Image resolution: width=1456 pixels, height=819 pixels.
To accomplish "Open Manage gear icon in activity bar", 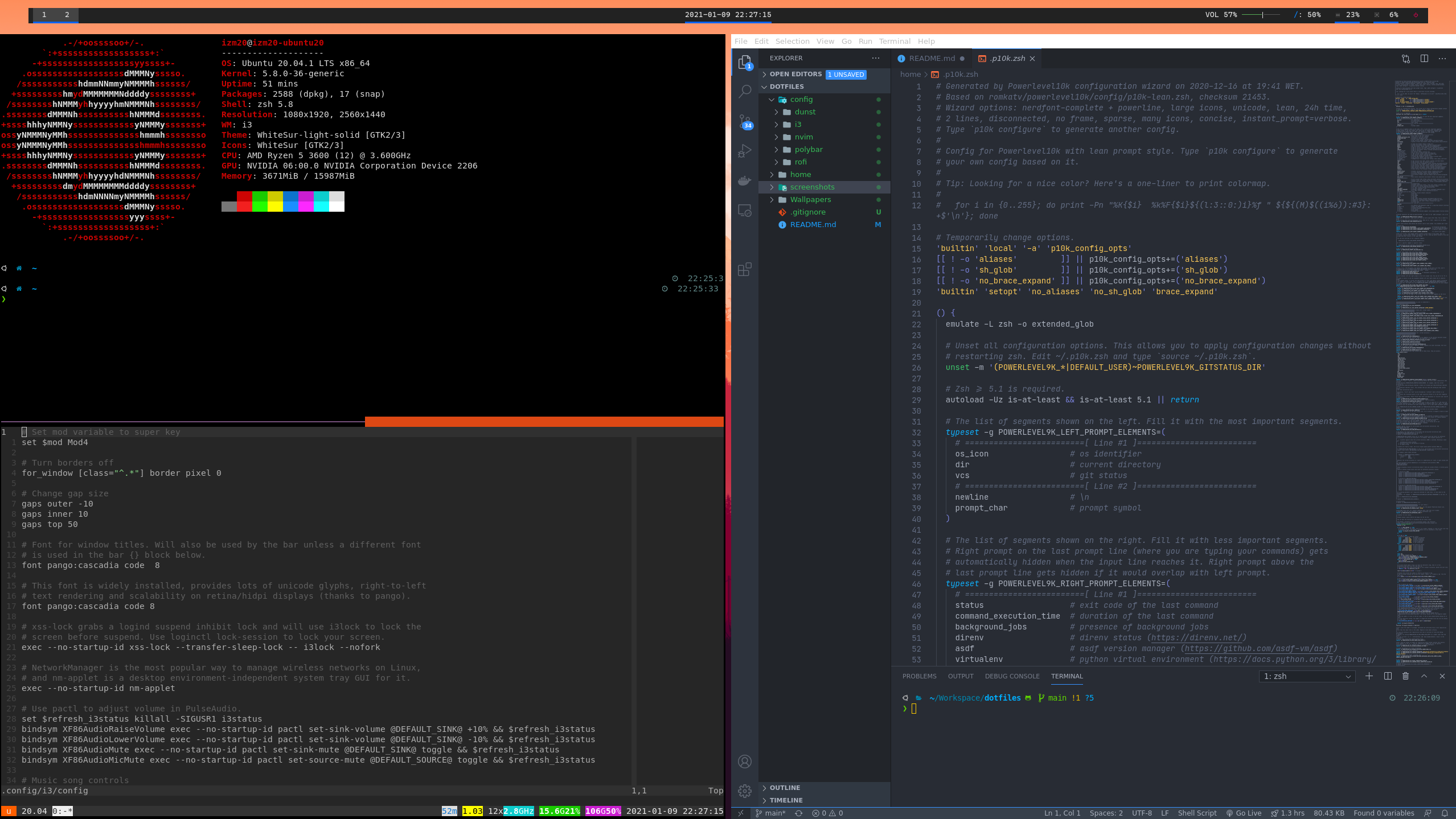I will click(x=745, y=791).
